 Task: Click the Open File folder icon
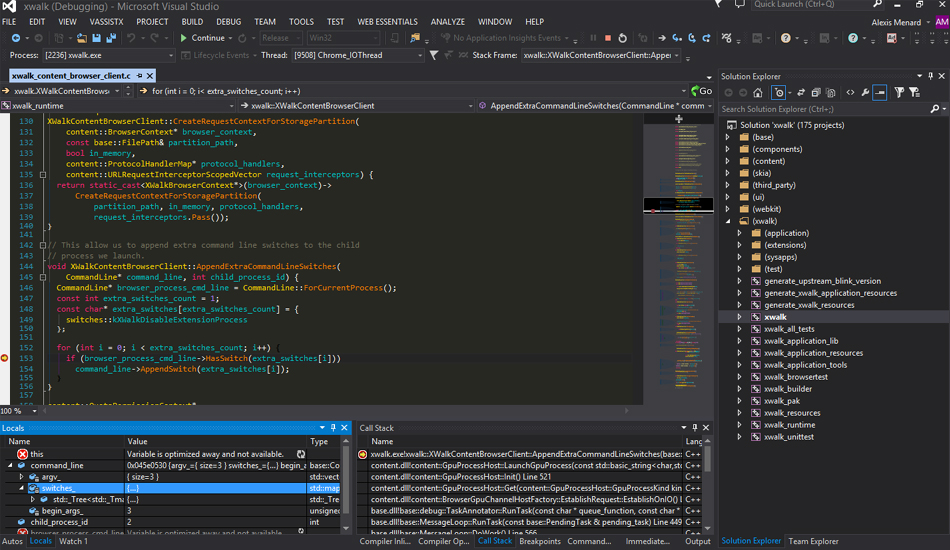[x=82, y=38]
